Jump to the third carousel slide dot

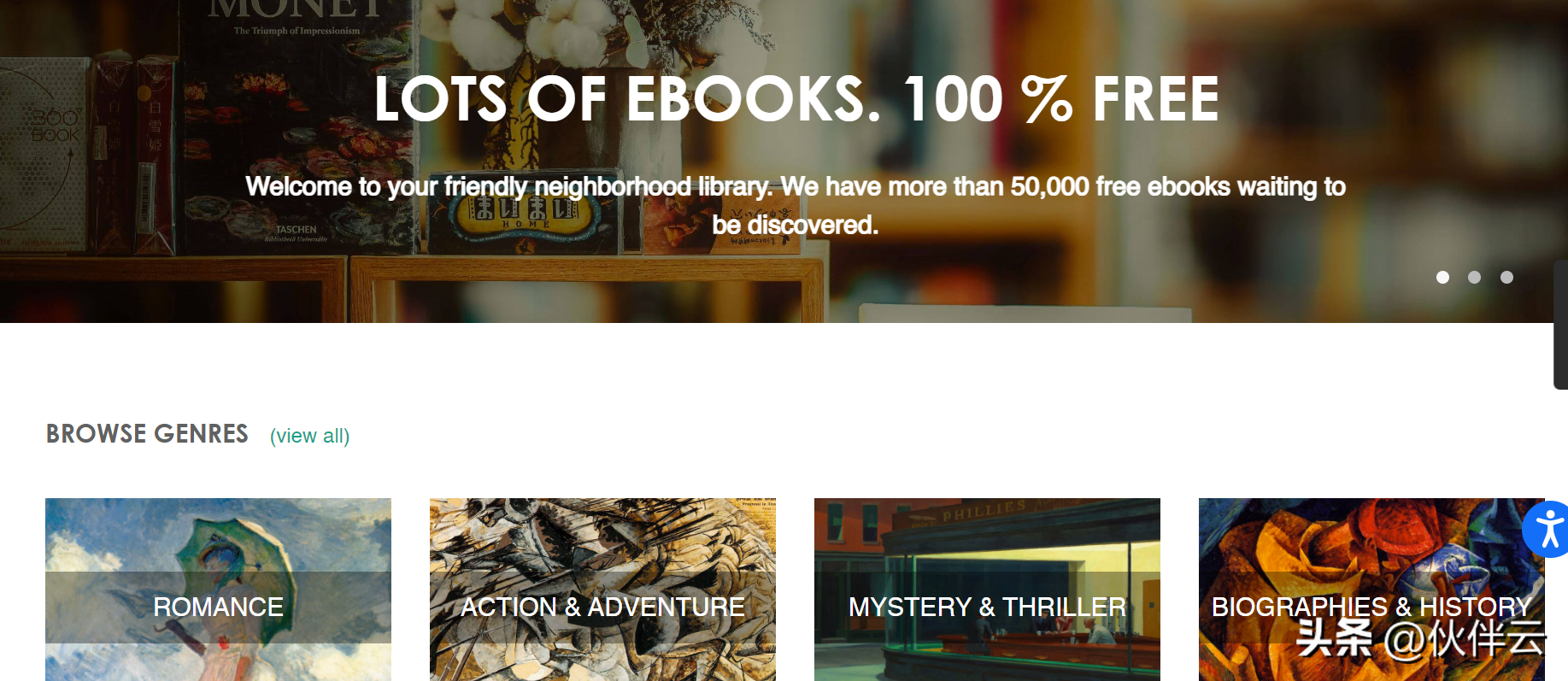[1506, 277]
